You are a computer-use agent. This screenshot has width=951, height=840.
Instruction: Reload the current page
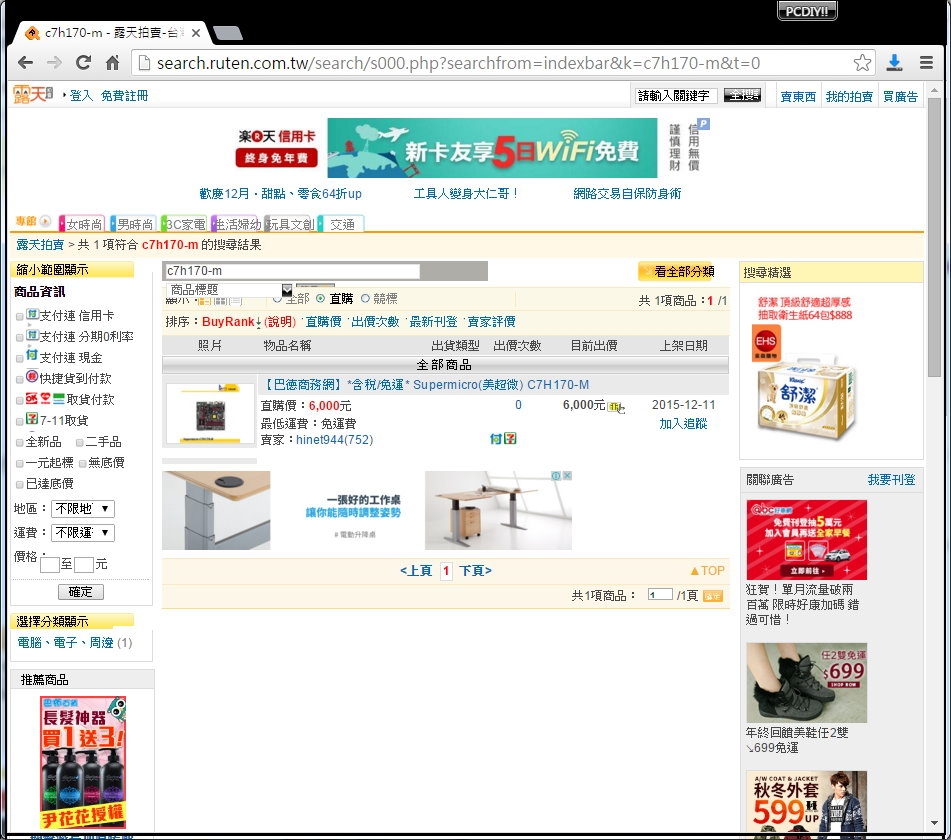point(83,62)
